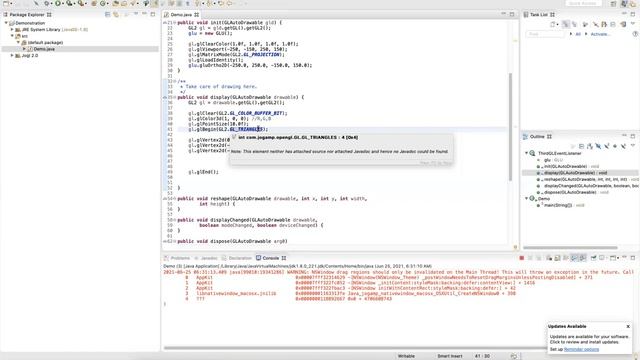
Task: Click the New Java Package toolbar icon
Action: coord(94,3)
